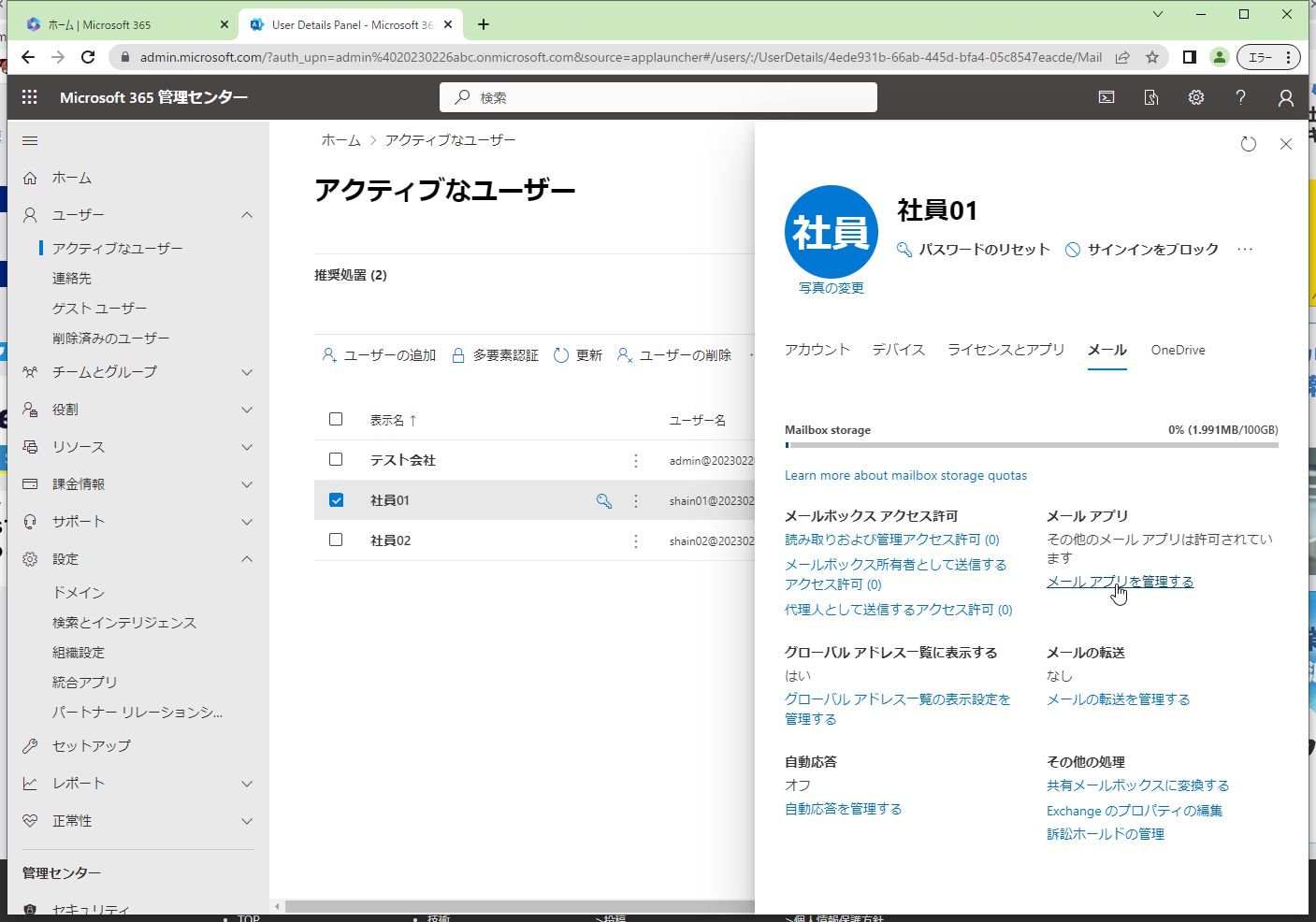Open Cloud Shell icon in header

[x=1106, y=97]
